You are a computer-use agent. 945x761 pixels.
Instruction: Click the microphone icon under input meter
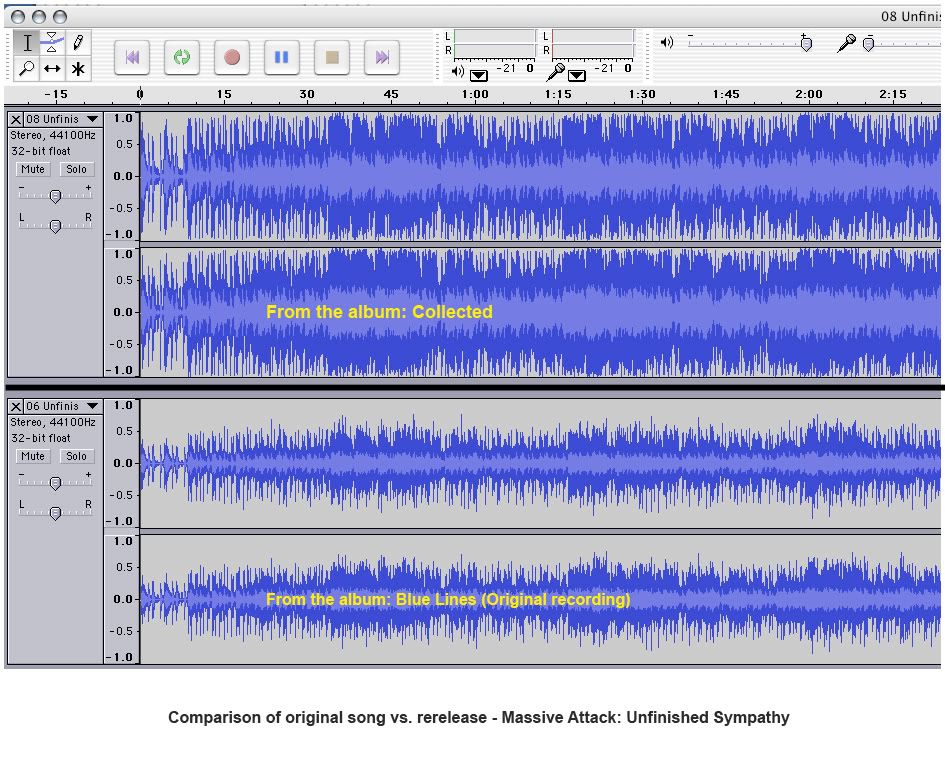coord(556,72)
